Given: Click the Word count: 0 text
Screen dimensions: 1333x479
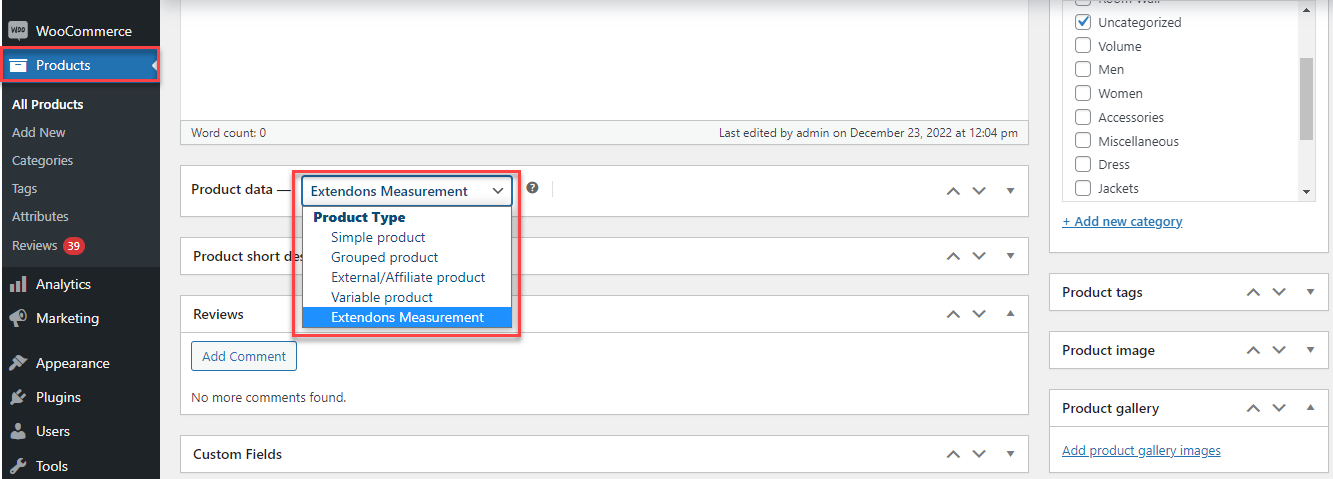Looking at the screenshot, I should (x=229, y=132).
